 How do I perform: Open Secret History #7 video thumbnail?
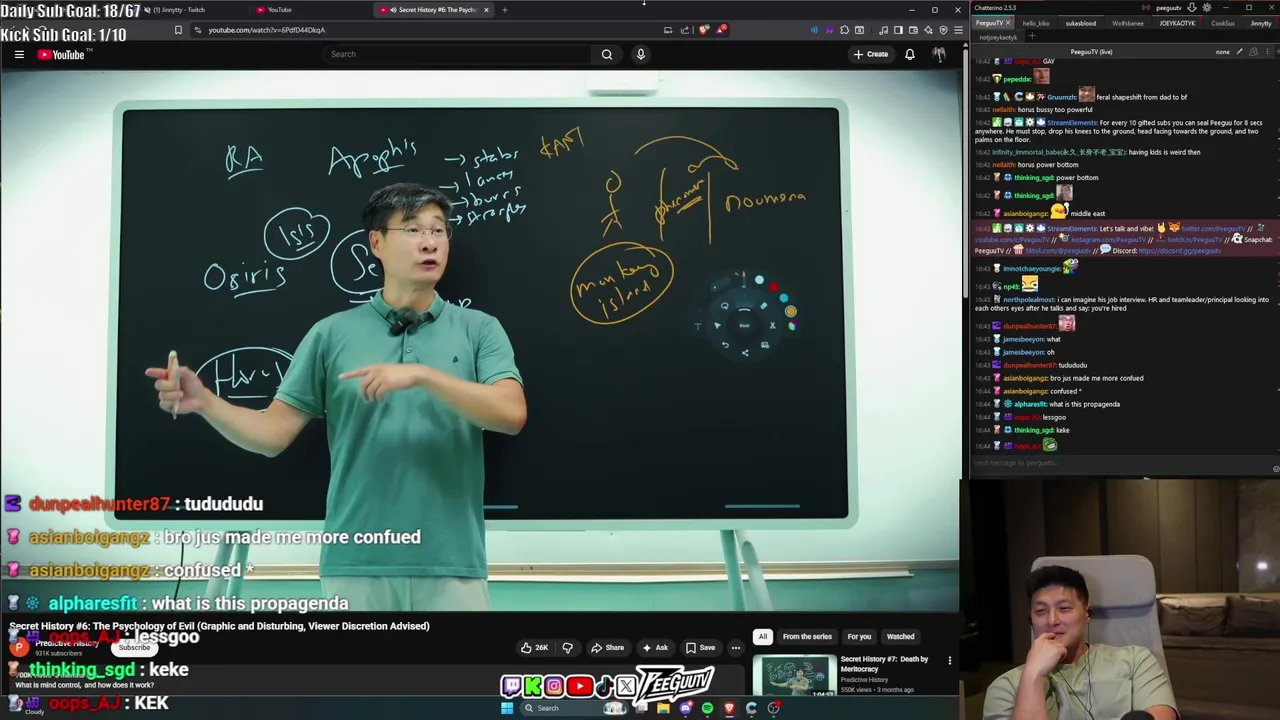(x=795, y=676)
